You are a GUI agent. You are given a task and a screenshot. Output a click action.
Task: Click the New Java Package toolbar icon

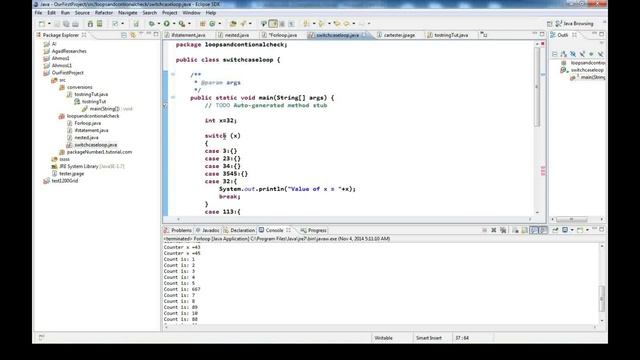point(202,24)
